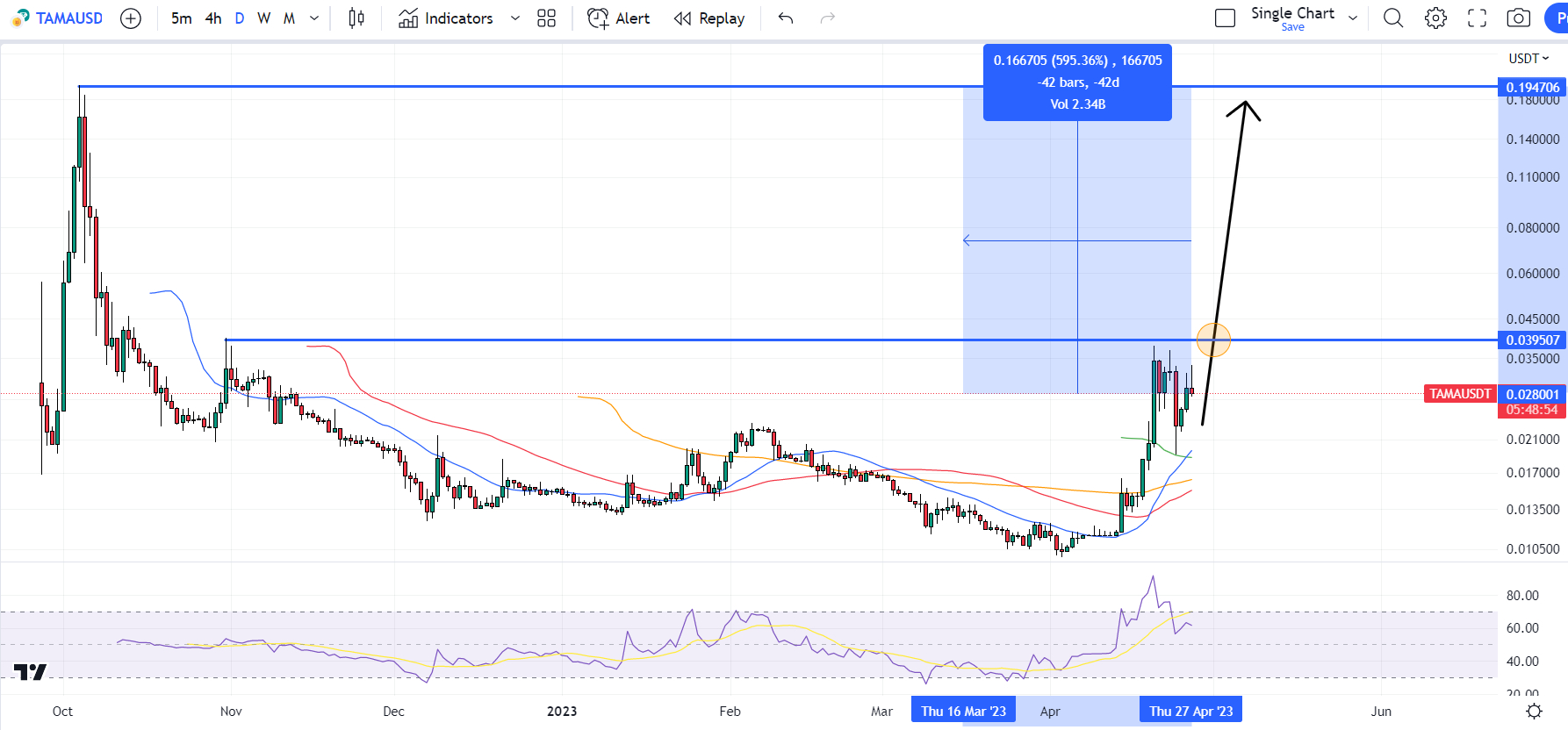Click the countdown 05:48:54 label
This screenshot has width=1568, height=730.
[1533, 410]
